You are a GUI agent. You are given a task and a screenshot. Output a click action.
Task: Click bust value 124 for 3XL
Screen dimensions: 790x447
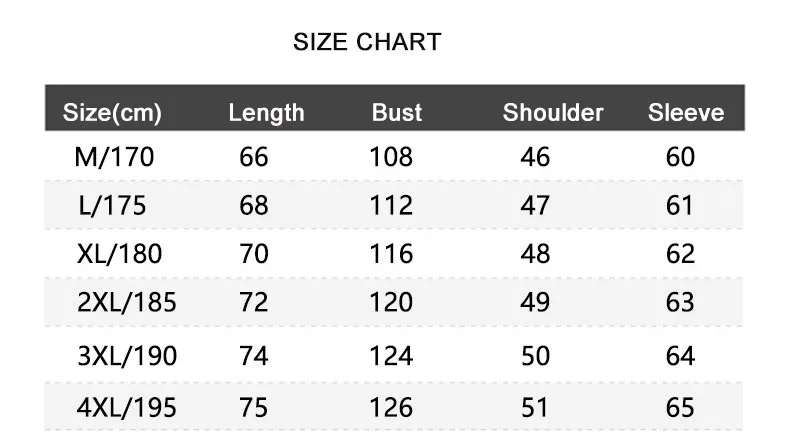pos(391,356)
